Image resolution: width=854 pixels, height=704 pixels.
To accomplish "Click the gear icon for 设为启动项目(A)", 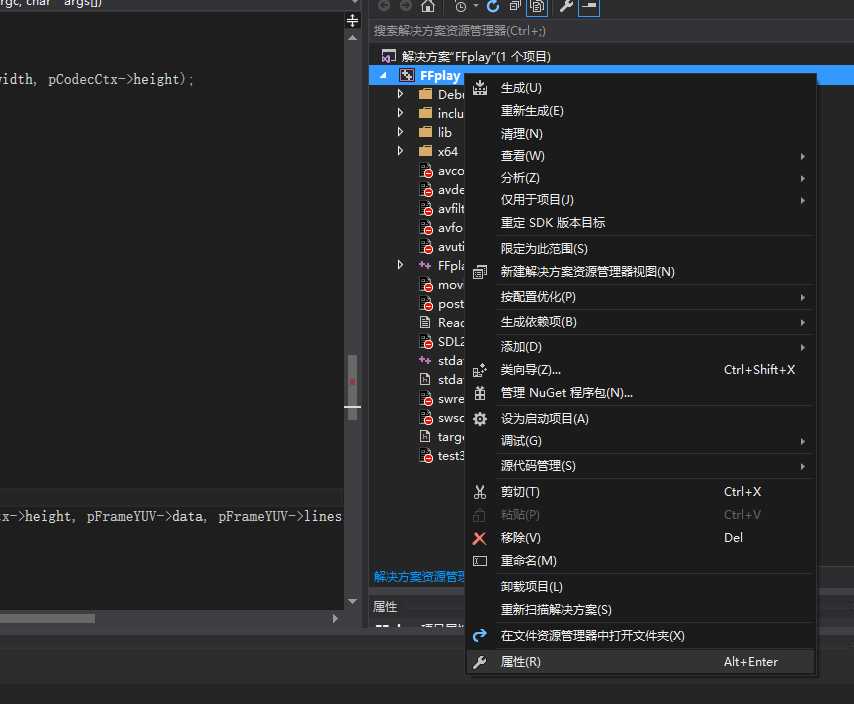I will point(480,419).
